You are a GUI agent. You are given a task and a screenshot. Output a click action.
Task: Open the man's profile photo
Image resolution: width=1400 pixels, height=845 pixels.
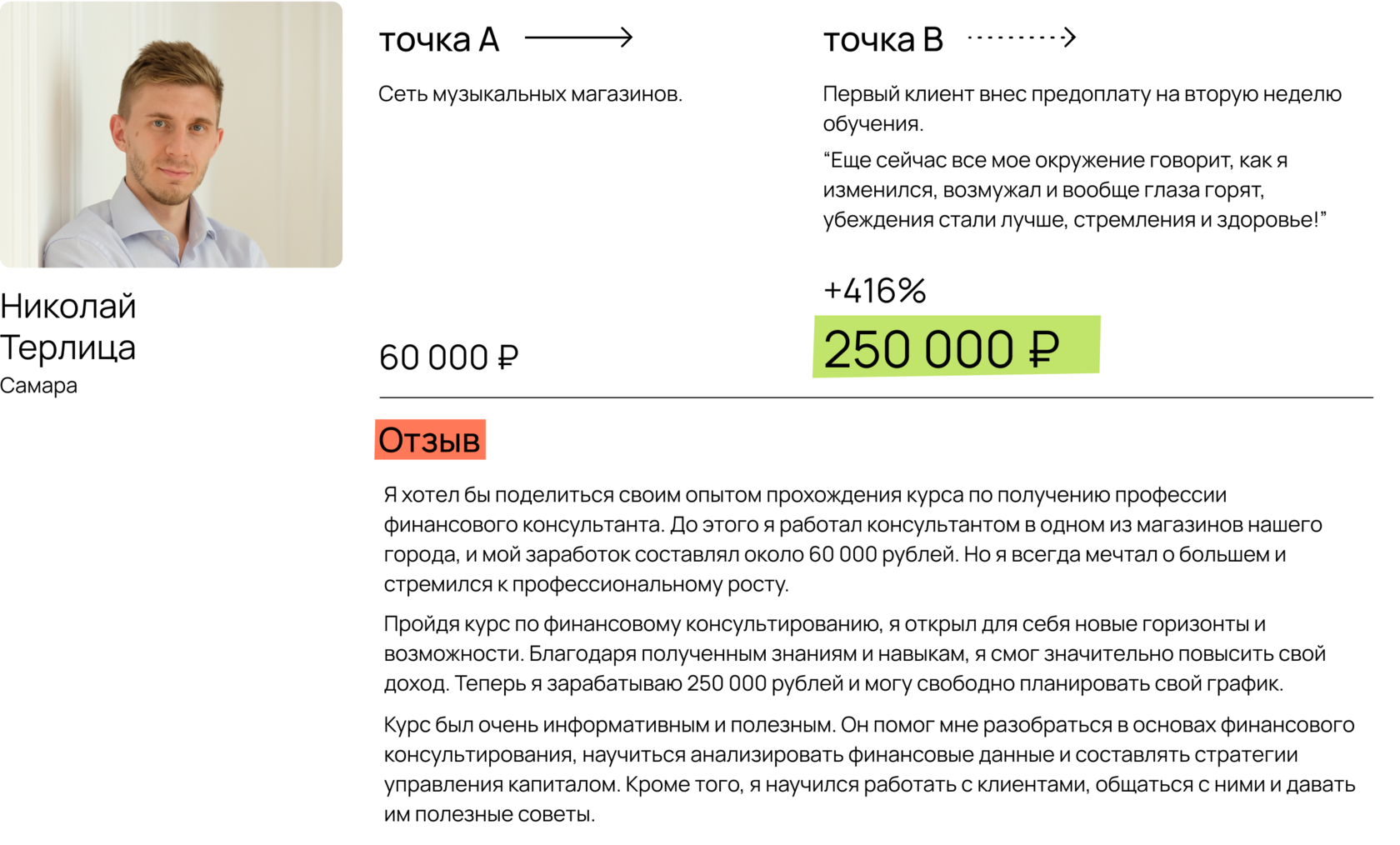[x=172, y=135]
